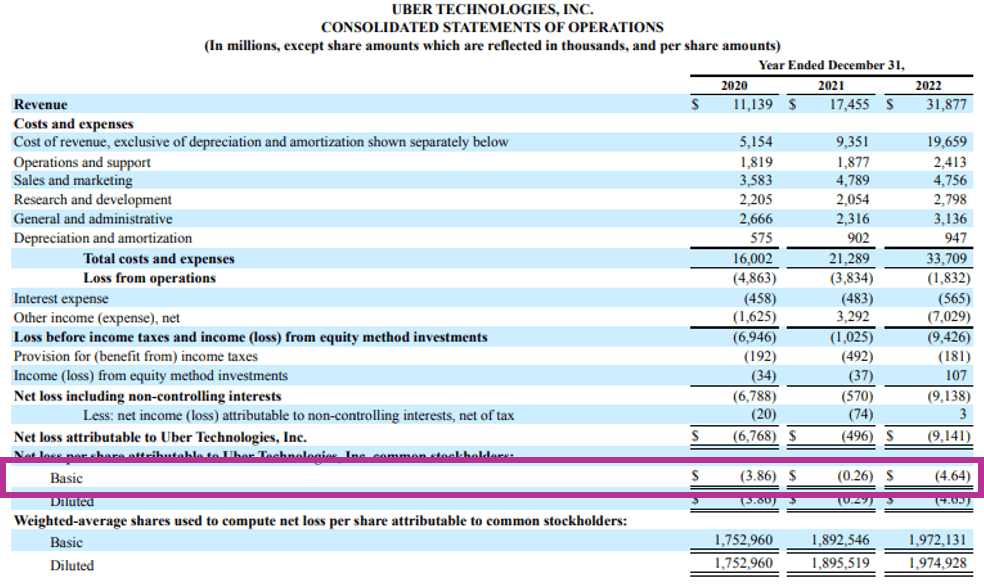The image size is (984, 587).
Task: Select Other income (expense), net label
Action: [x=97, y=318]
